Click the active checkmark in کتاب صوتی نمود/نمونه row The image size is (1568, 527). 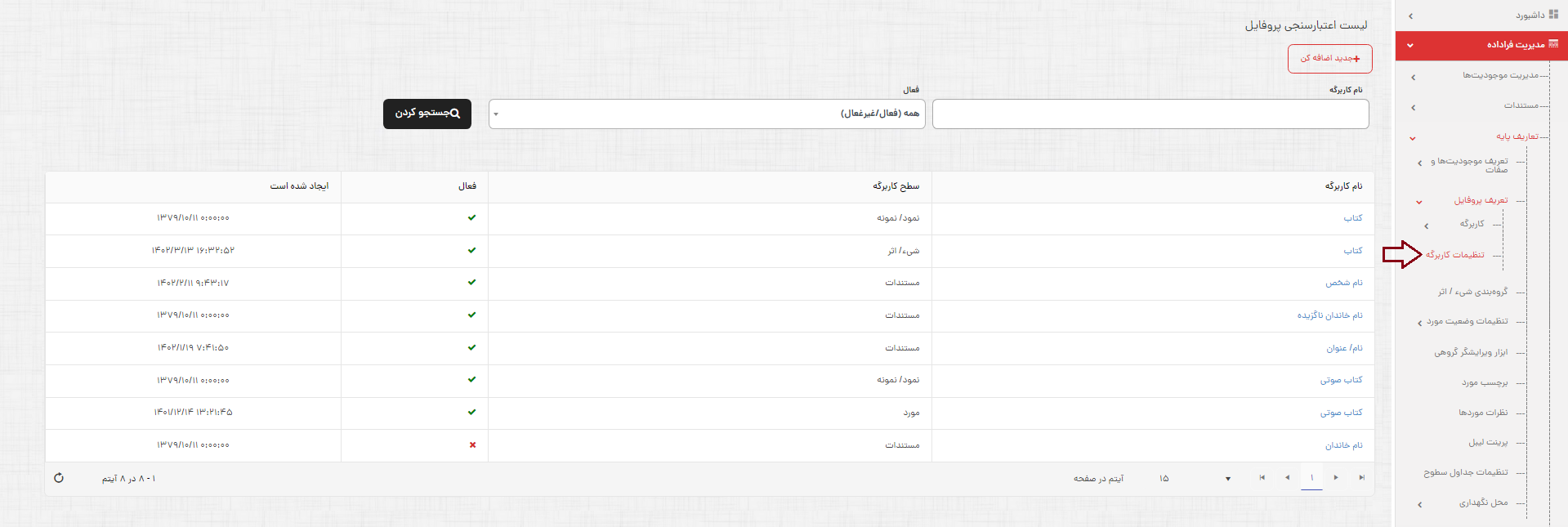point(471,380)
